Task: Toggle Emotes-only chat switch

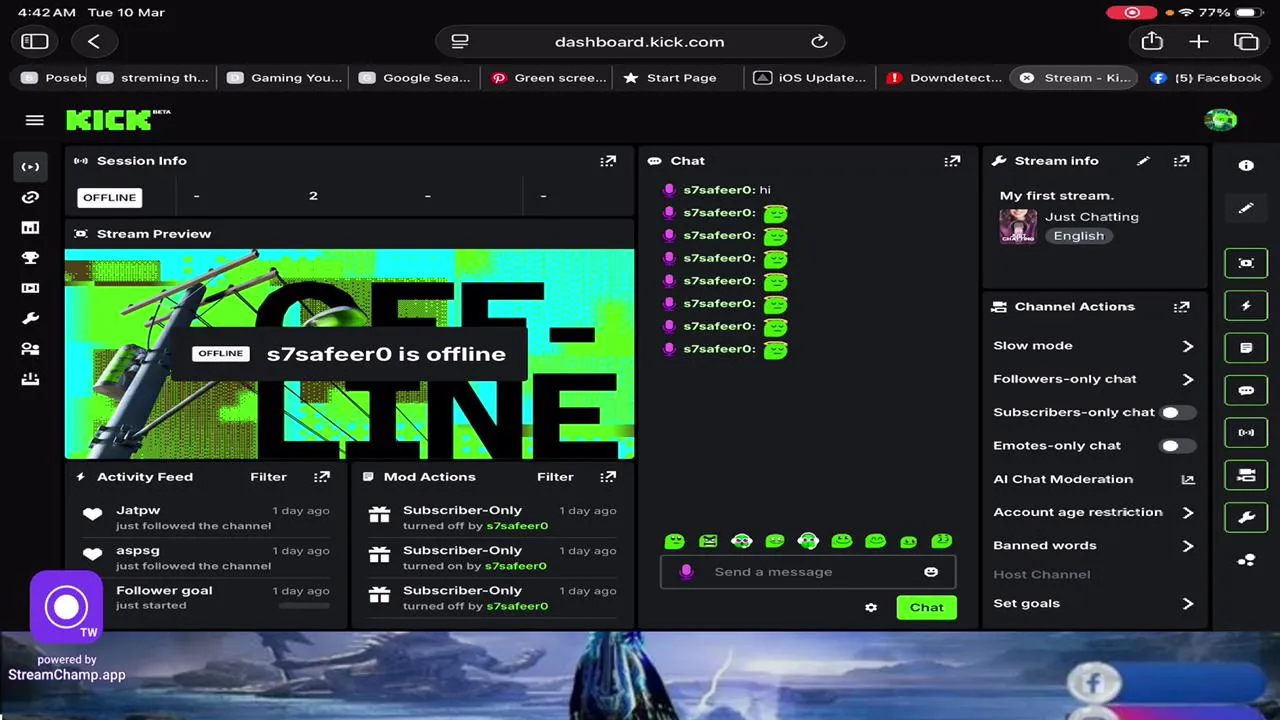Action: [1177, 446]
